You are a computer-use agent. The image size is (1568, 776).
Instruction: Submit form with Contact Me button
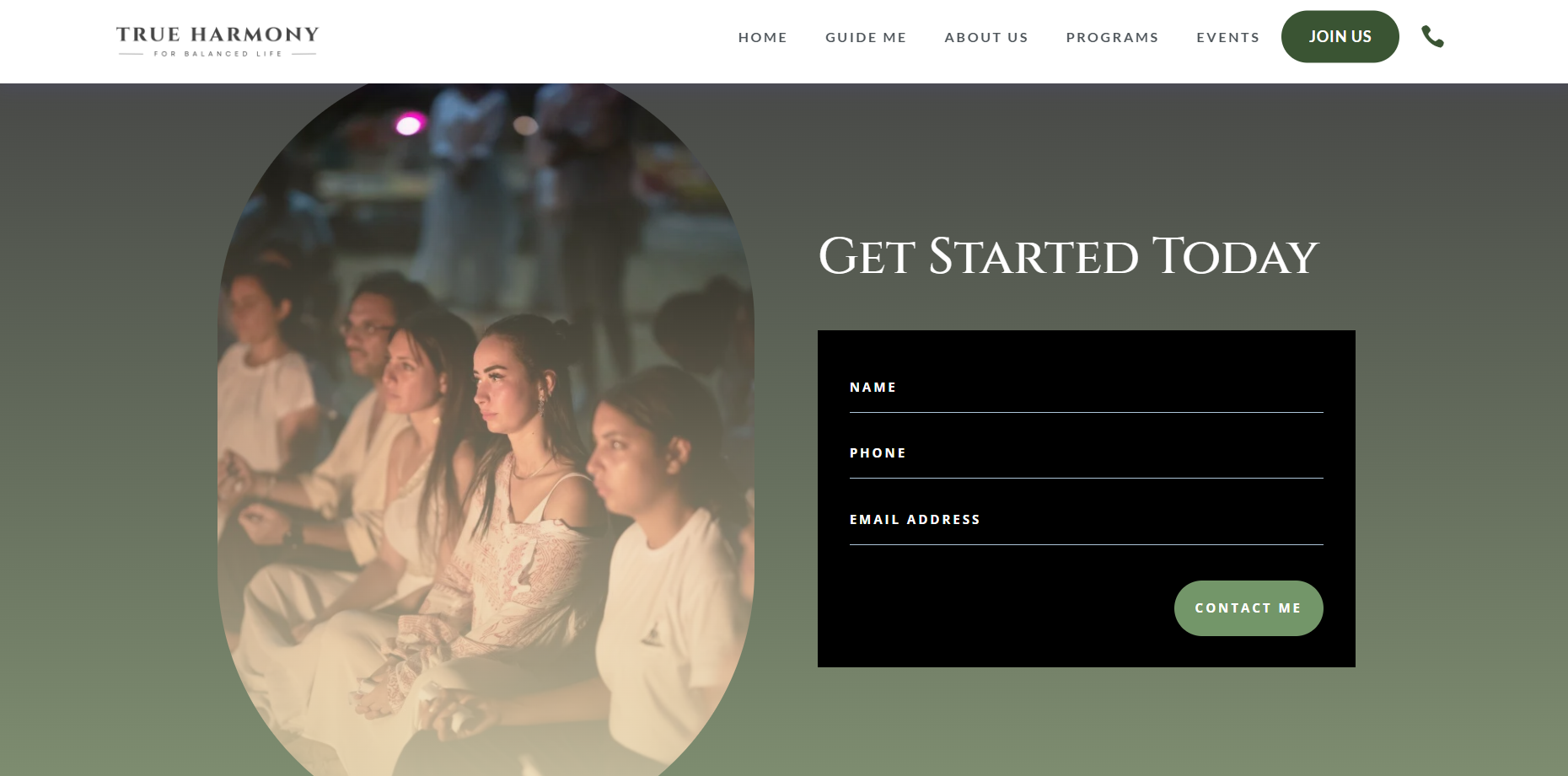pos(1248,608)
